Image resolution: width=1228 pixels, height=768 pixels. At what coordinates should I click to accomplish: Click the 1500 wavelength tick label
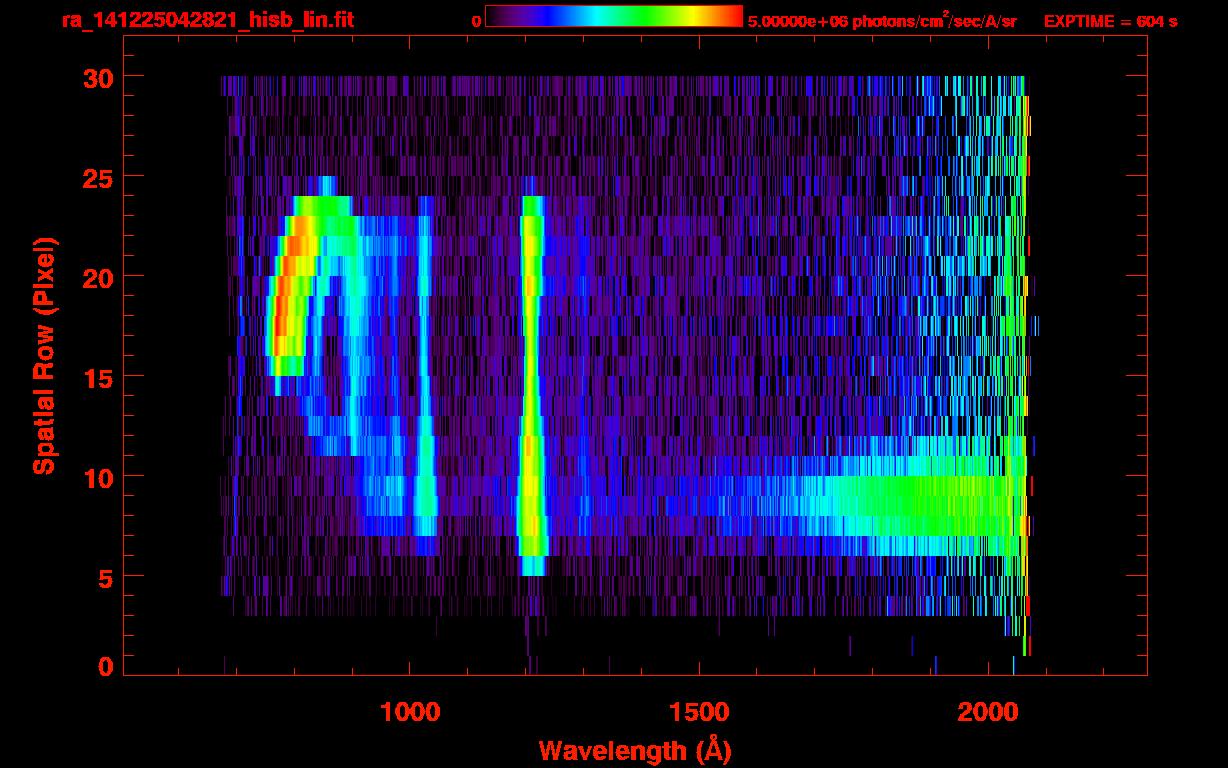pyautogui.click(x=698, y=712)
